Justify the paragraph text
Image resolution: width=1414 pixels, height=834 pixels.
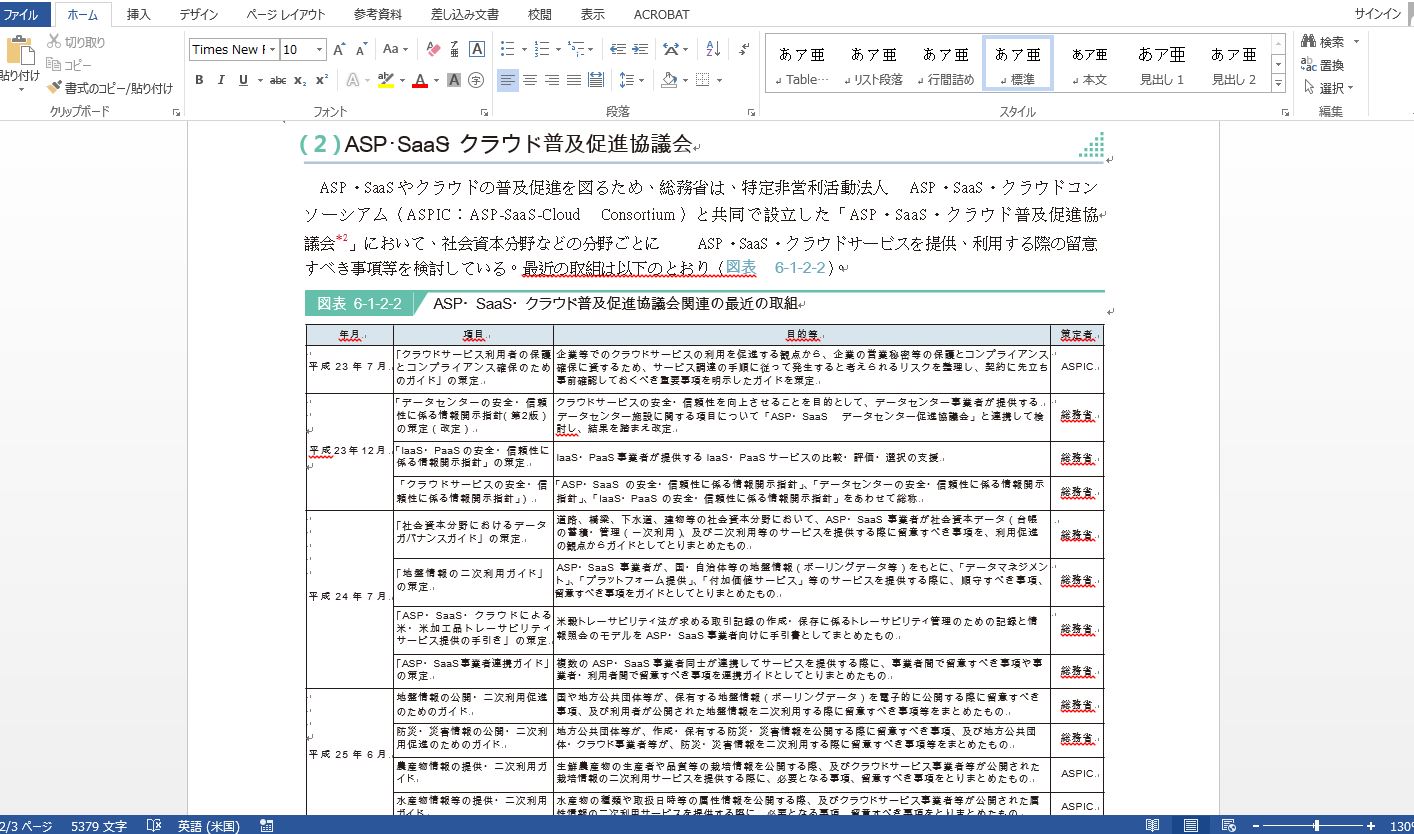tap(574, 80)
